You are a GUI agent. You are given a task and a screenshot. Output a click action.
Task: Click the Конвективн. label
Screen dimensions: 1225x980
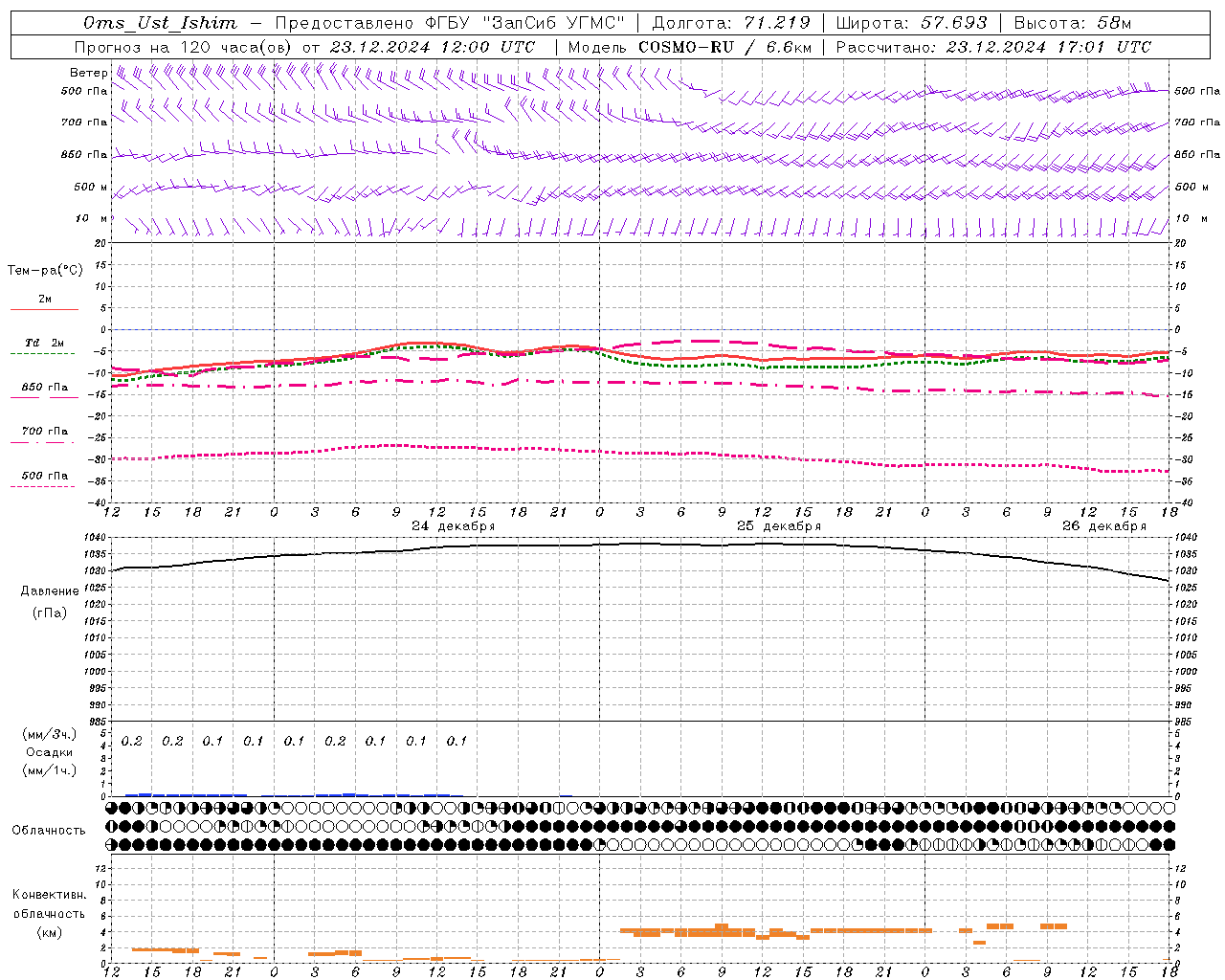click(x=50, y=895)
